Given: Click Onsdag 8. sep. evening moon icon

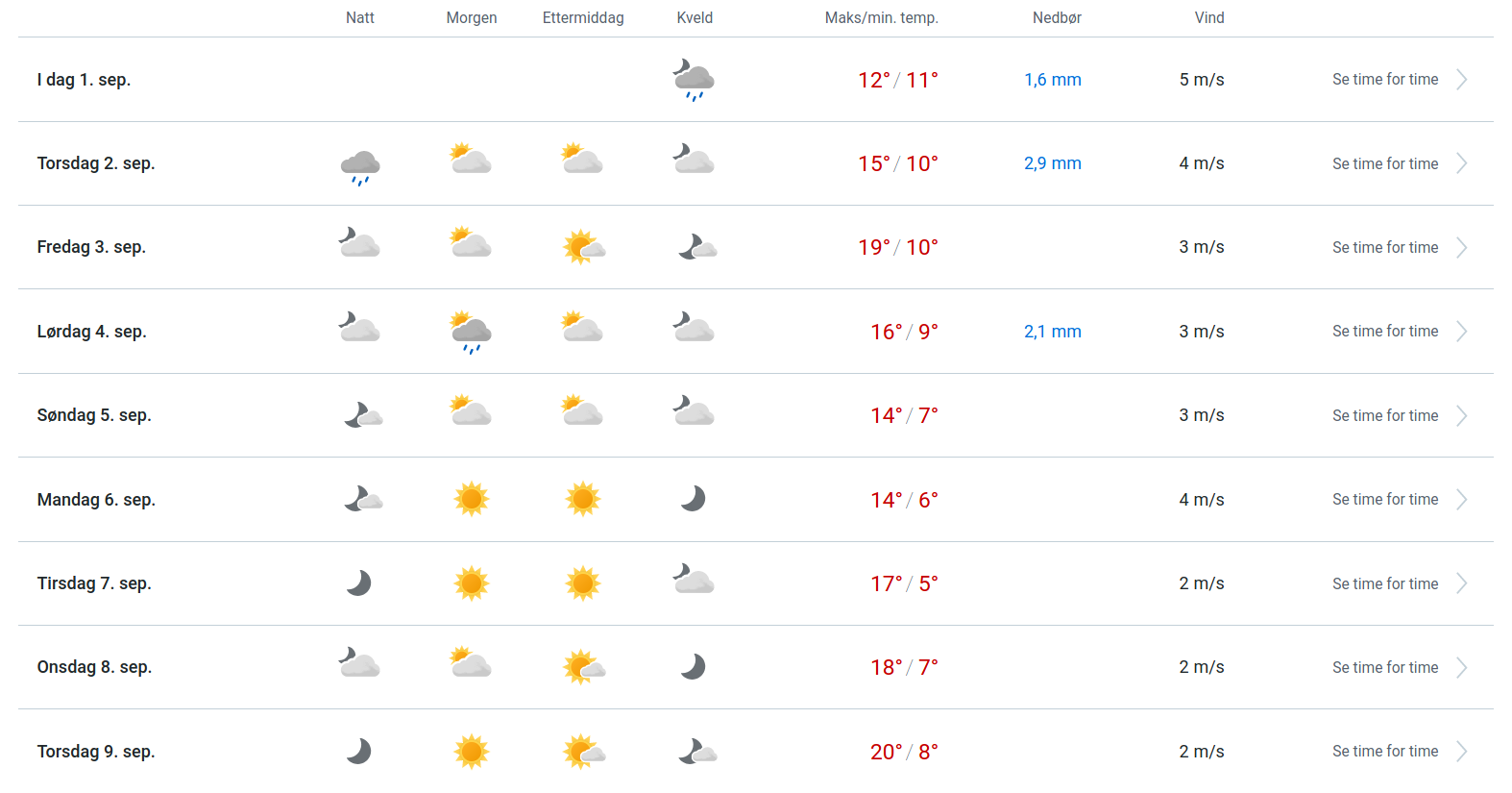Looking at the screenshot, I should pos(694,667).
